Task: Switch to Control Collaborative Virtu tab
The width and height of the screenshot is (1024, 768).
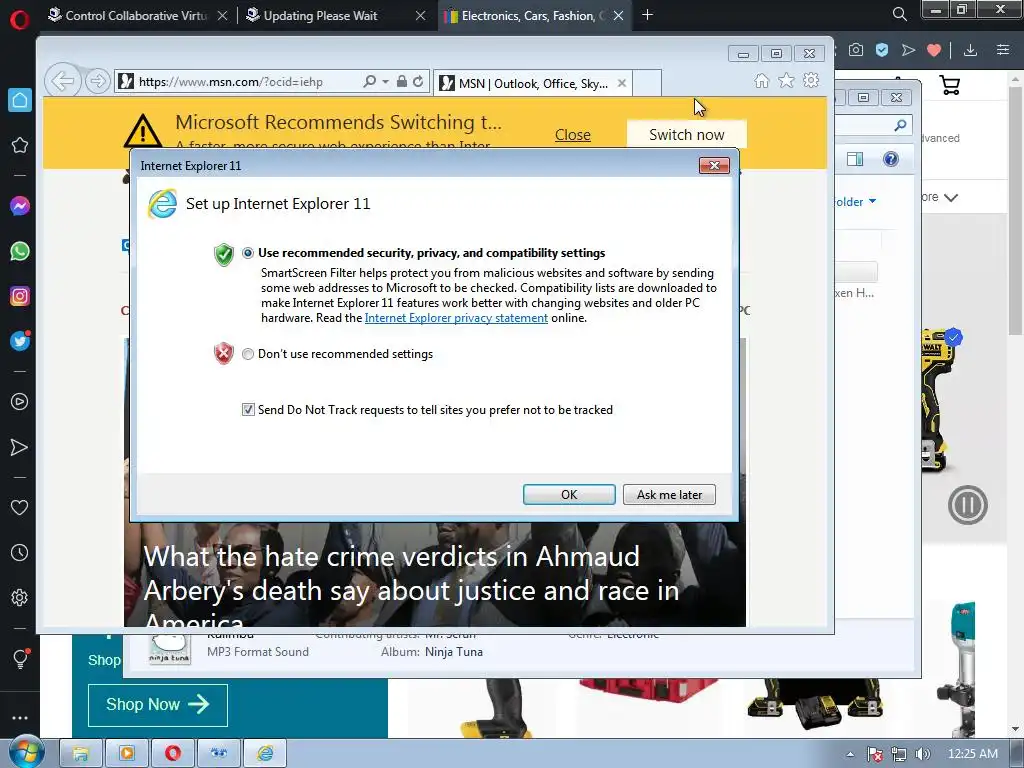Action: pos(138,16)
